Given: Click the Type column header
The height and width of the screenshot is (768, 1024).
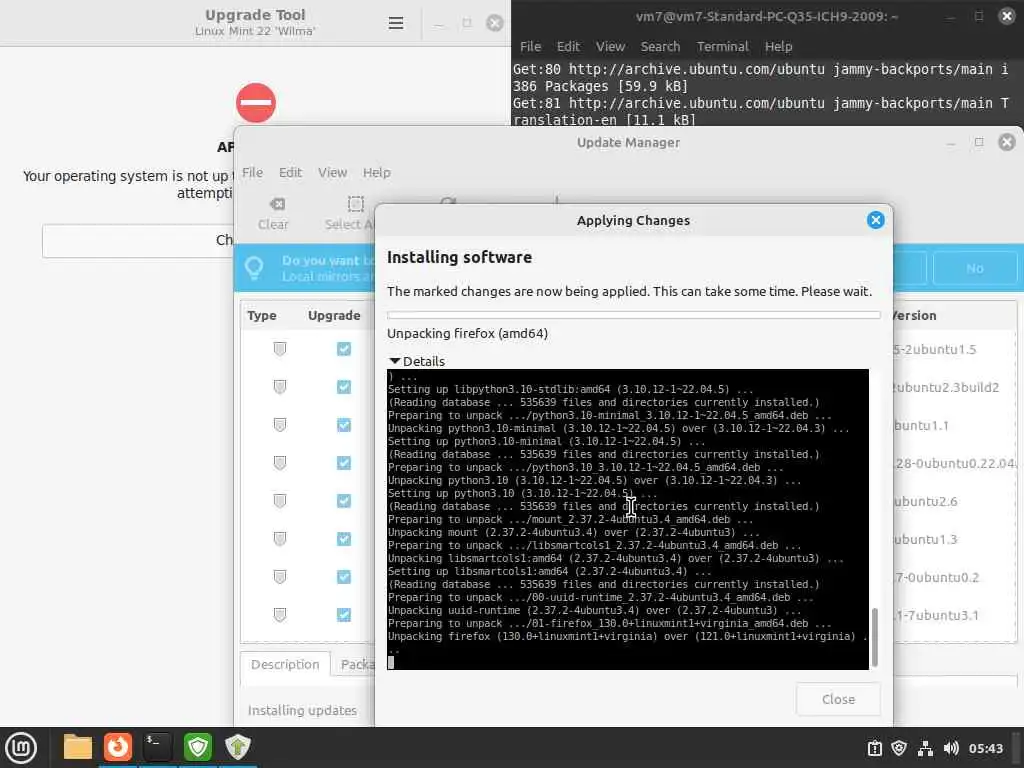Looking at the screenshot, I should 262,315.
